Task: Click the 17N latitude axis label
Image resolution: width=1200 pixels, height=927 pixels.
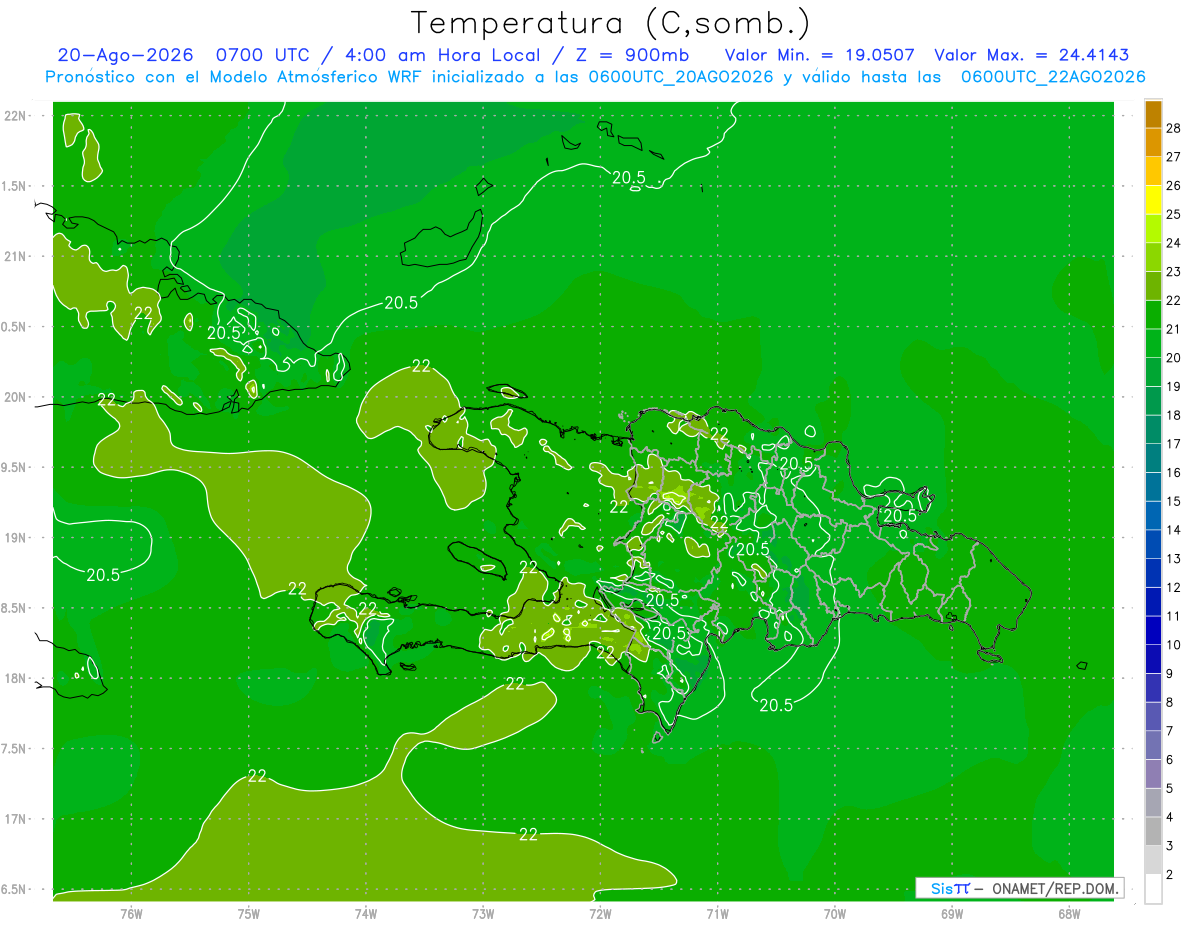Action: pos(15,819)
